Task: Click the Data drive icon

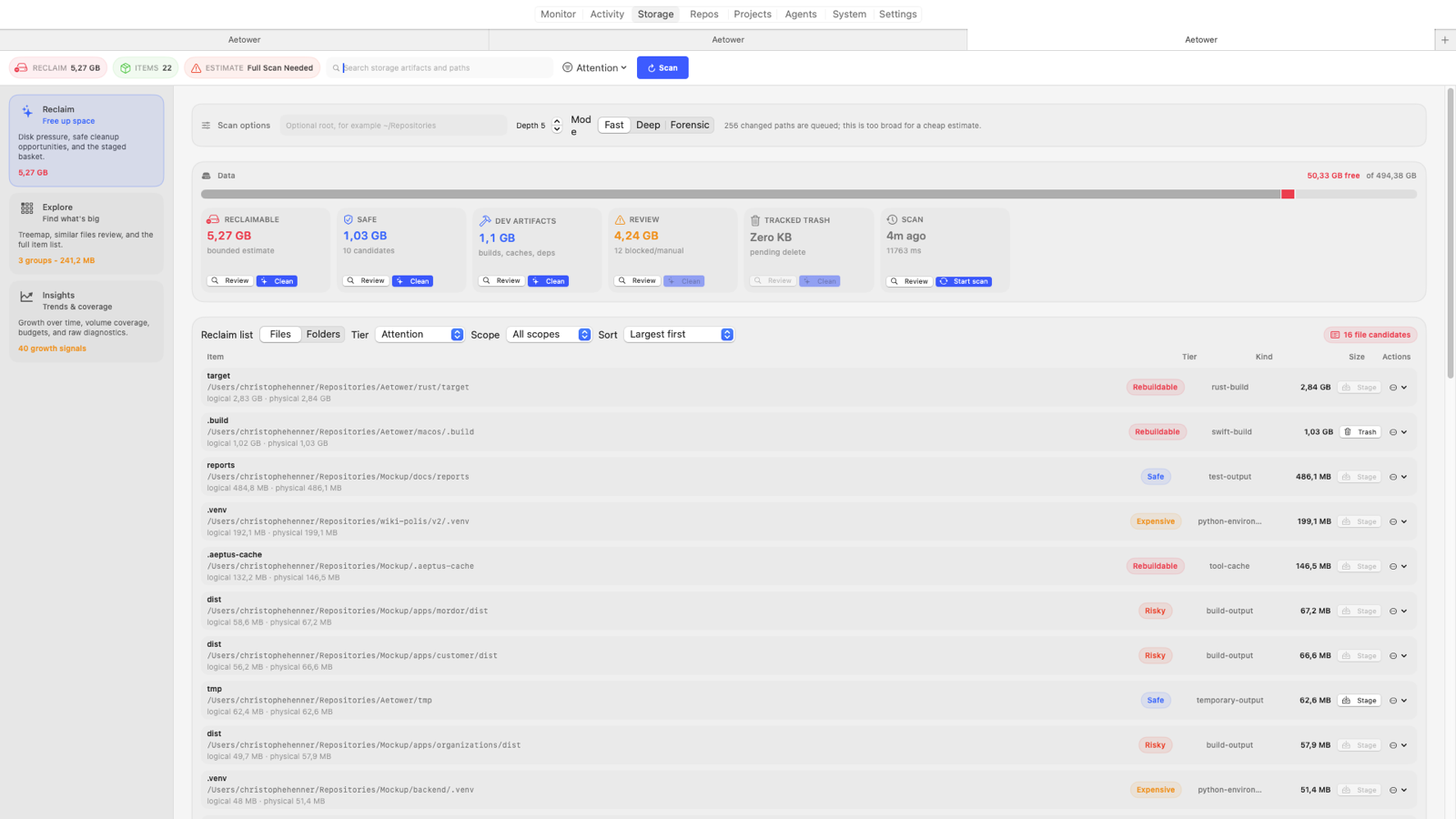Action: tap(207, 176)
